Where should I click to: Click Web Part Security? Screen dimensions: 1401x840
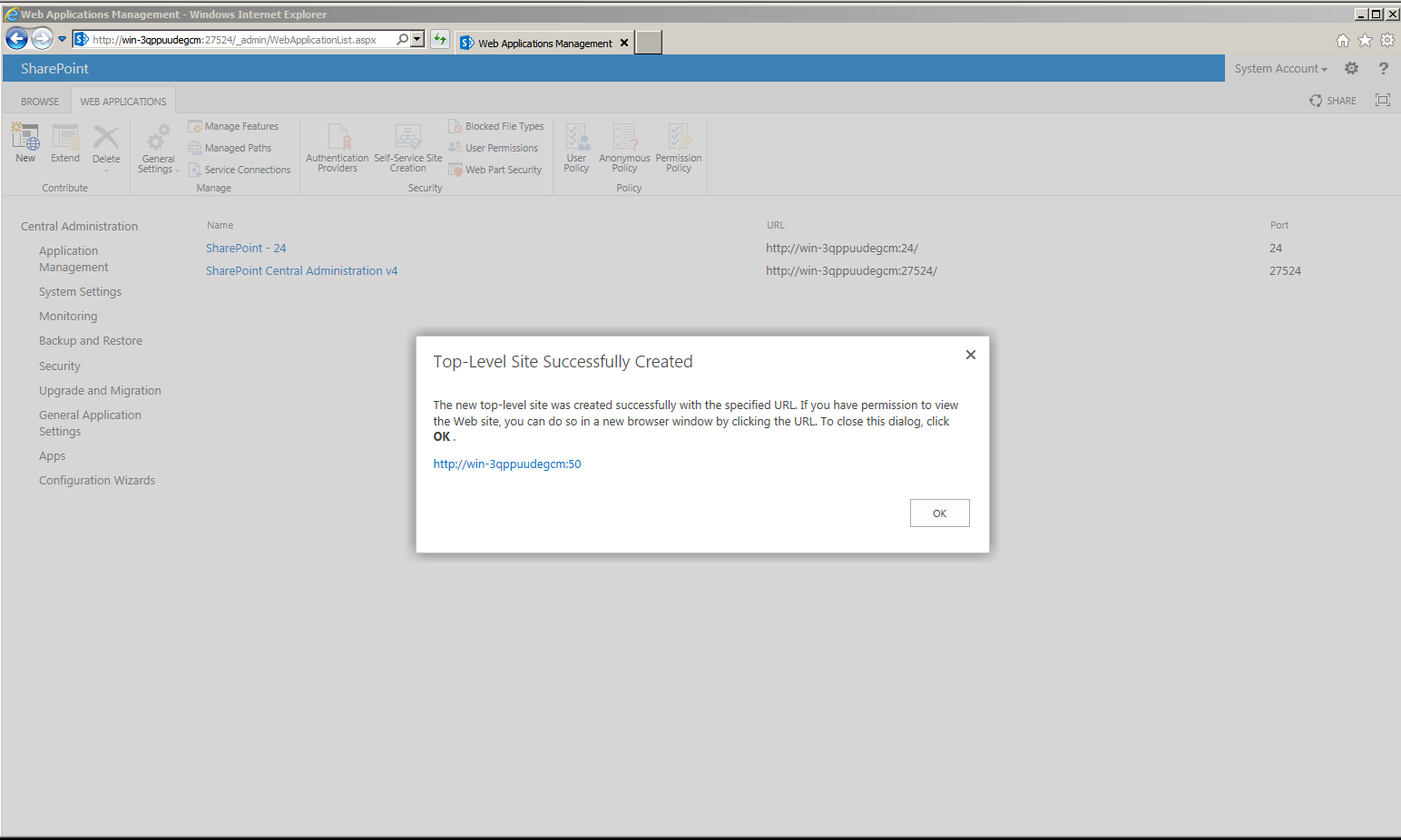(495, 170)
